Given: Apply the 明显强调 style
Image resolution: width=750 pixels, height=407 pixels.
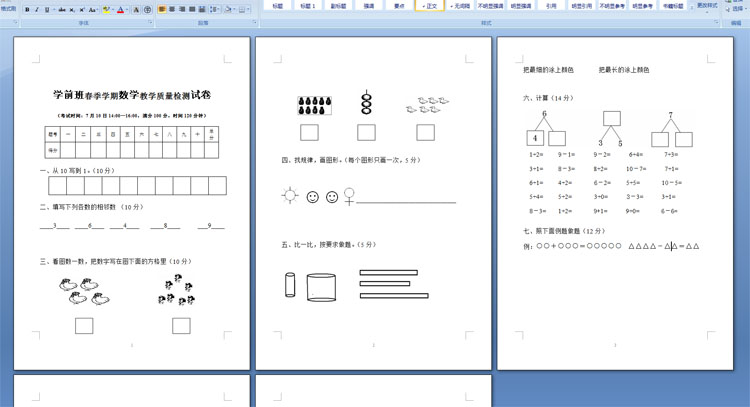Looking at the screenshot, I should [x=521, y=6].
